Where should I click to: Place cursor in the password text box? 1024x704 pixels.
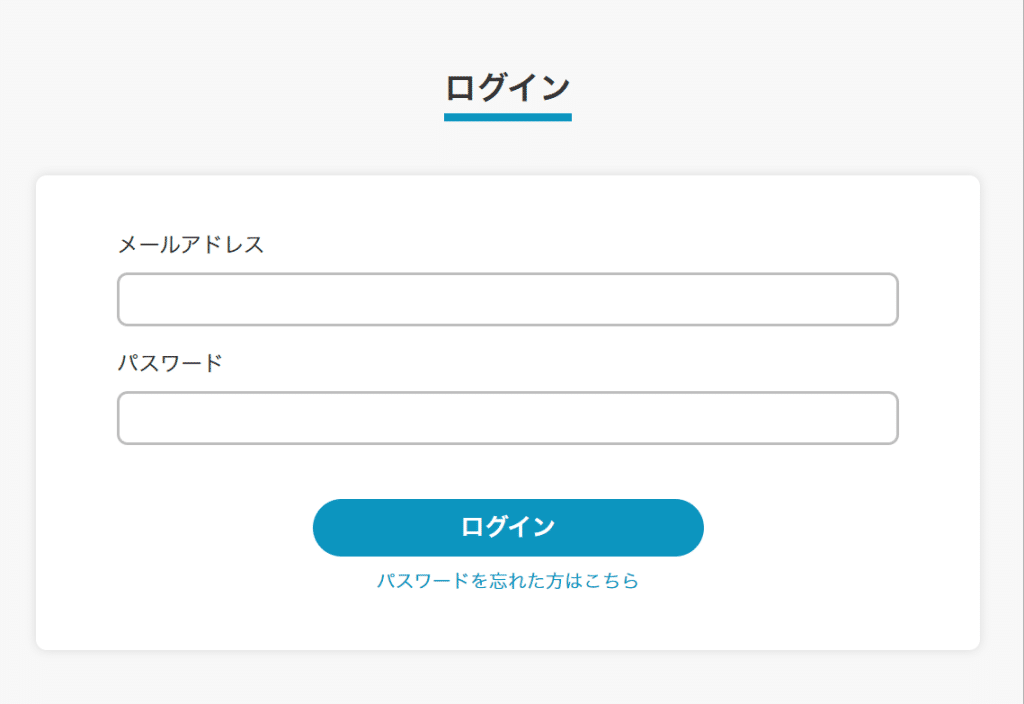(x=507, y=418)
